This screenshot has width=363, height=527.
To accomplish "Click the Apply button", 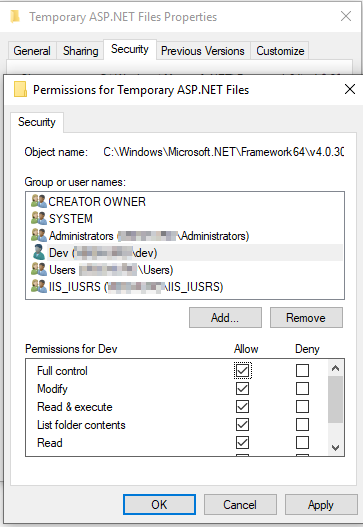I will 321,504.
